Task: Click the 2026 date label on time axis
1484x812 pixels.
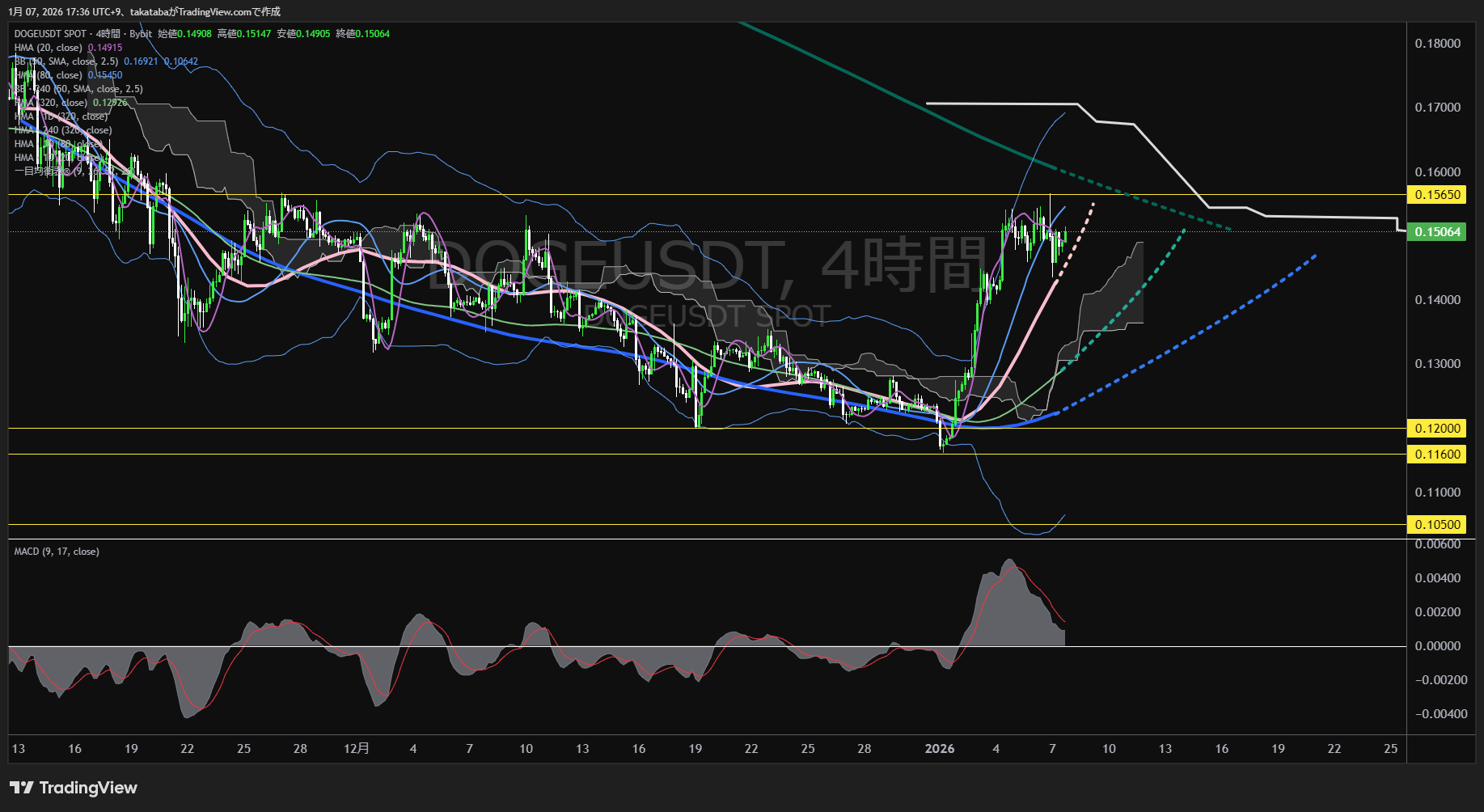Action: pos(939,749)
